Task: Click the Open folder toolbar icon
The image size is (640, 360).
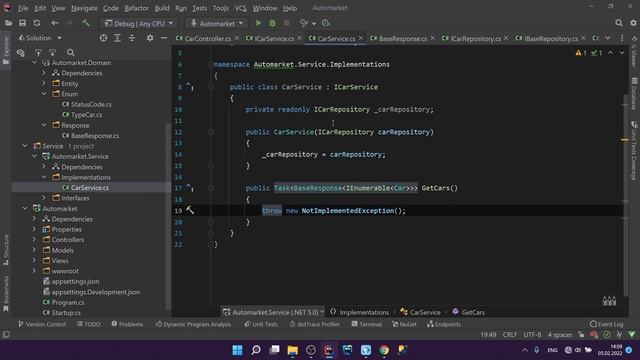Action: tap(8, 23)
